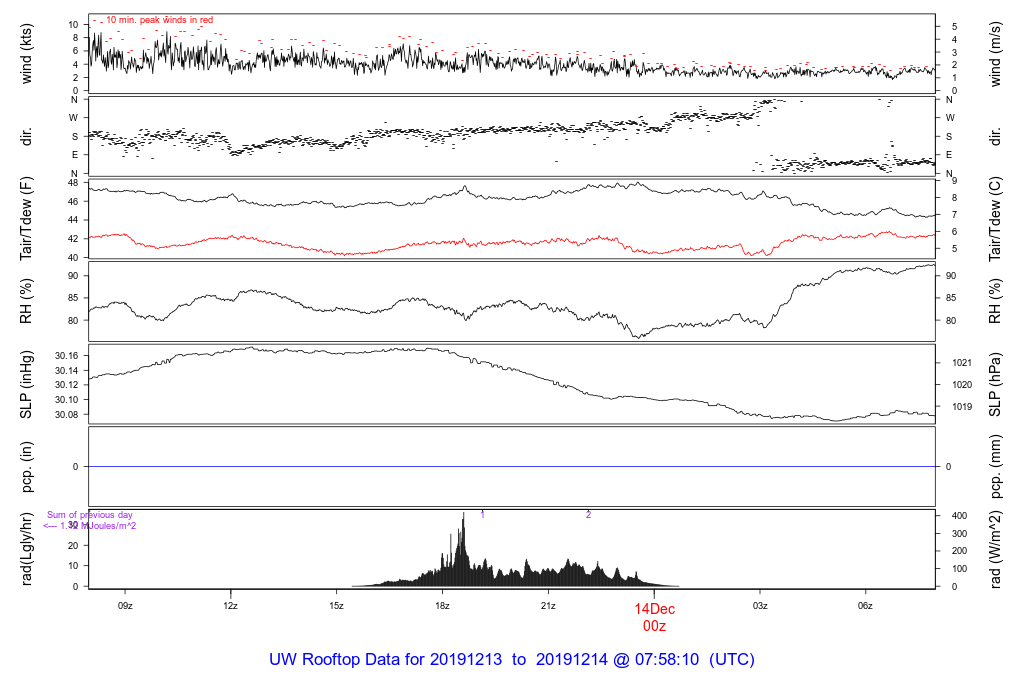
Task: Click the purple "1" marker in radiation panel
Action: coord(483,515)
